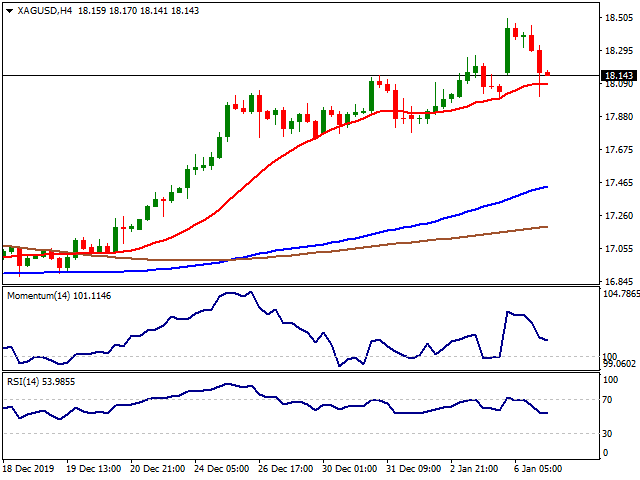Click the 2 Jan 21:00 time label
Image resolution: width=640 pixels, height=480 pixels.
pos(474,469)
